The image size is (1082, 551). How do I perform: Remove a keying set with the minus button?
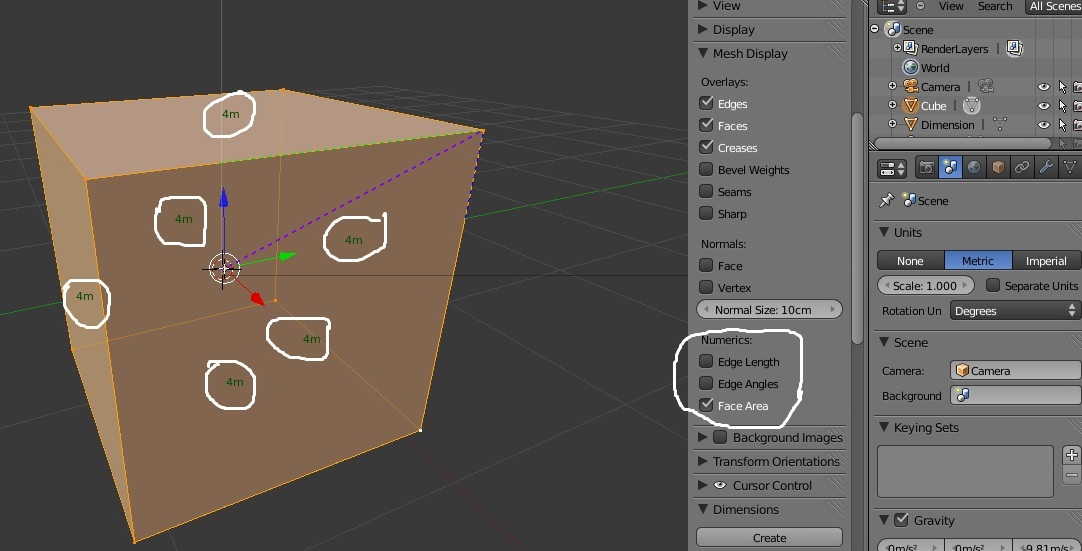click(x=1071, y=475)
